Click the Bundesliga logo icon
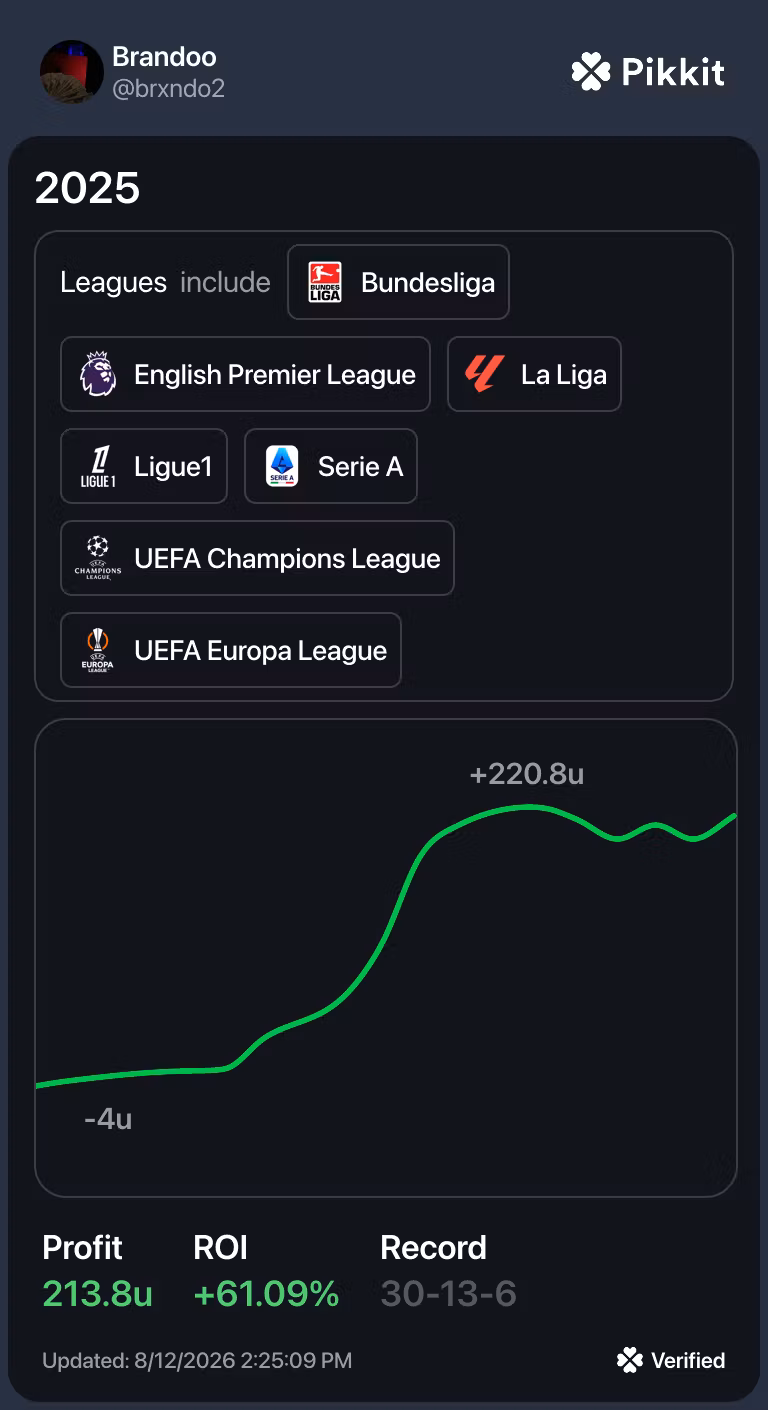The image size is (768, 1410). tap(324, 282)
